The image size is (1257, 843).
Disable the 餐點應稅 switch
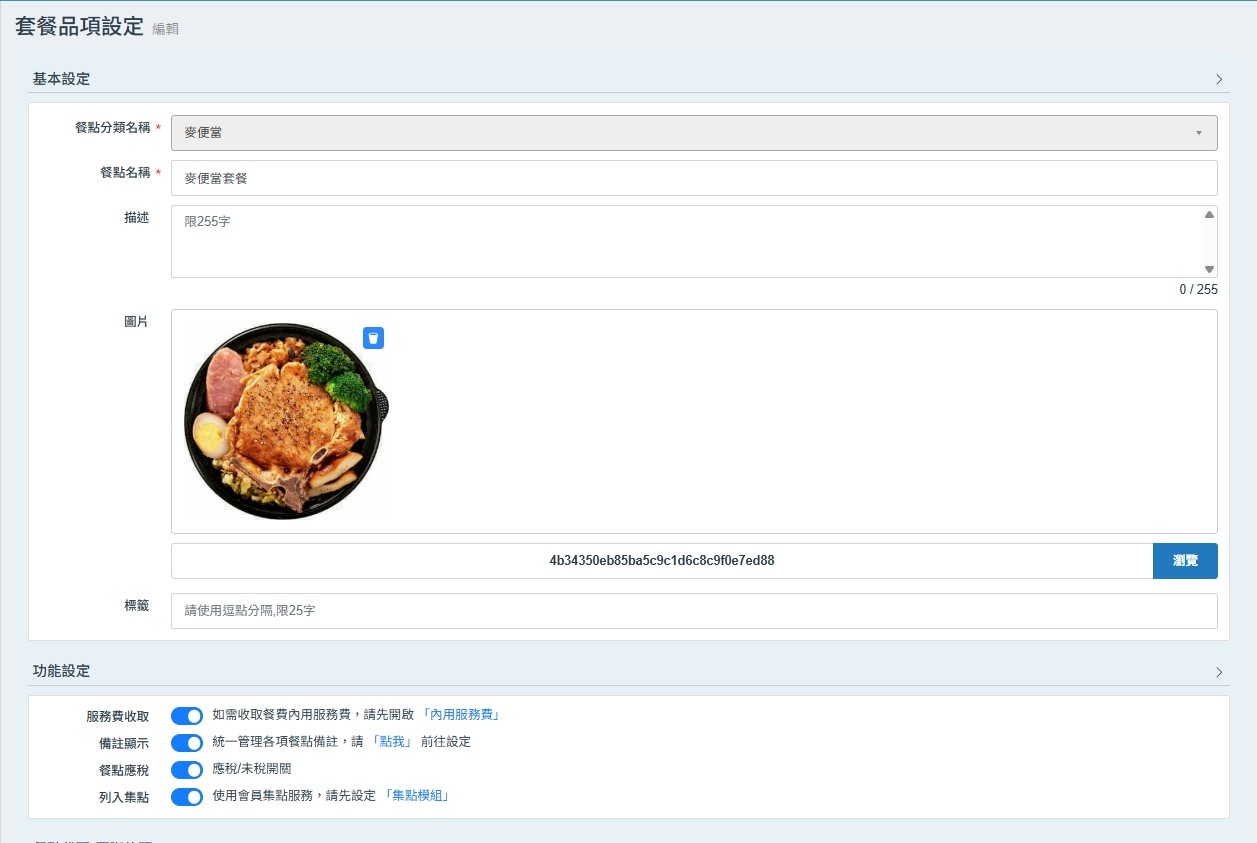coord(187,769)
